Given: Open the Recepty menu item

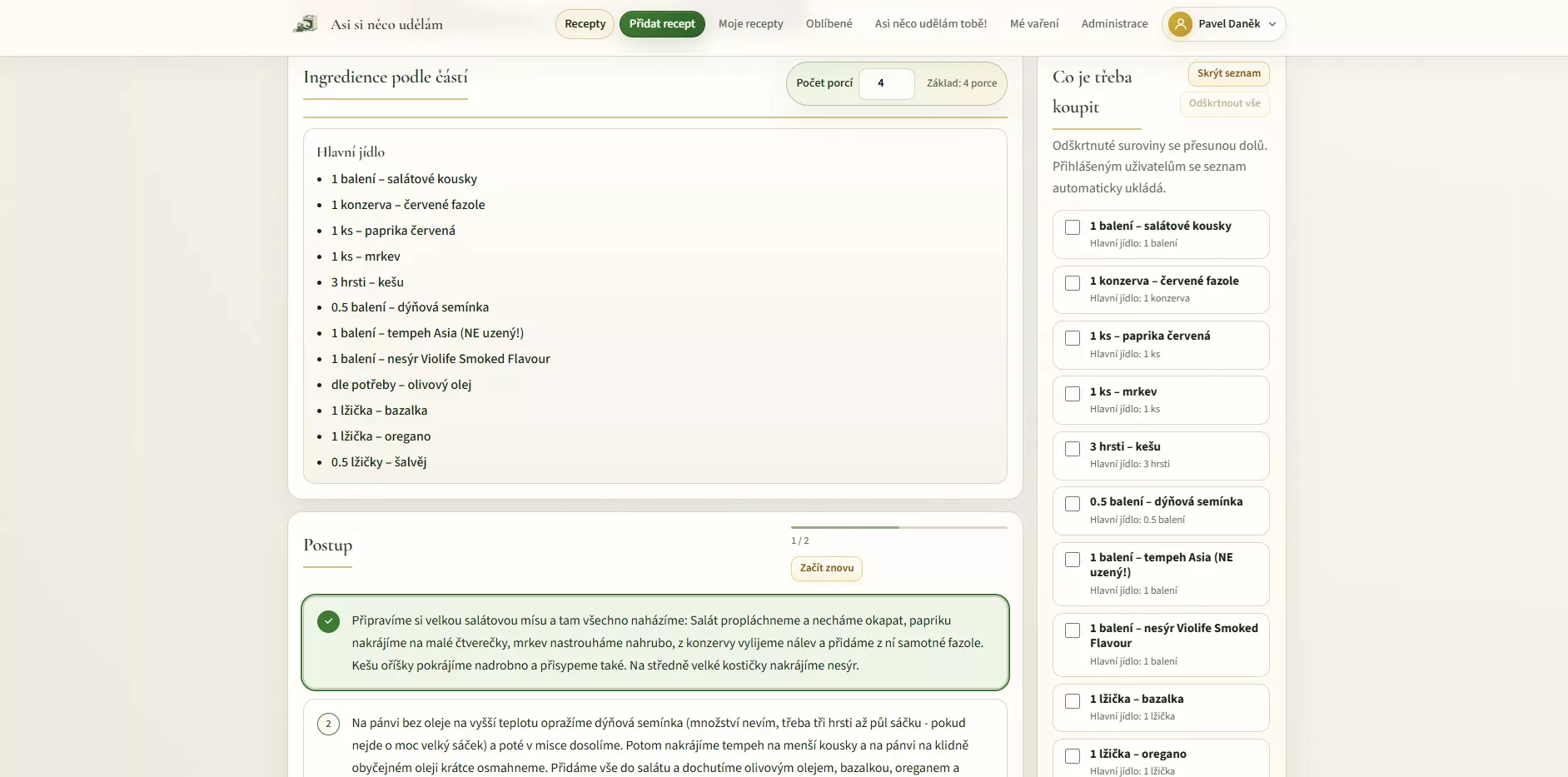Looking at the screenshot, I should (585, 24).
